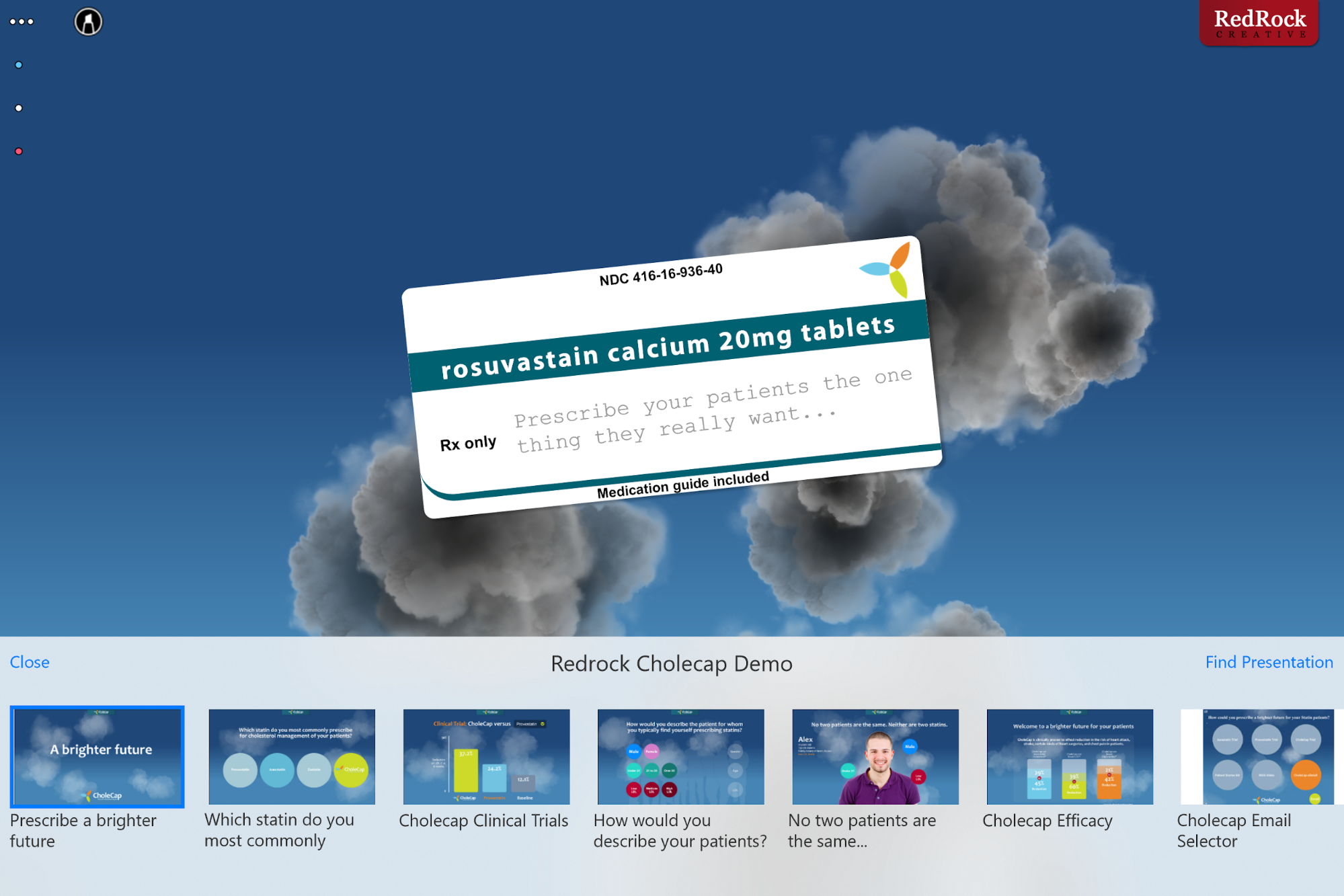Open the three-dots overflow menu
This screenshot has width=1344, height=896.
tap(22, 22)
